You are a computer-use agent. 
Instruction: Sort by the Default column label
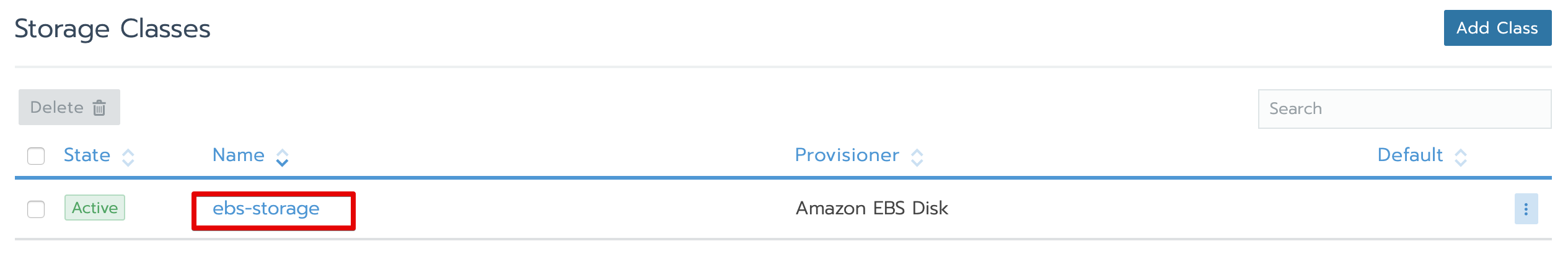click(x=1409, y=155)
